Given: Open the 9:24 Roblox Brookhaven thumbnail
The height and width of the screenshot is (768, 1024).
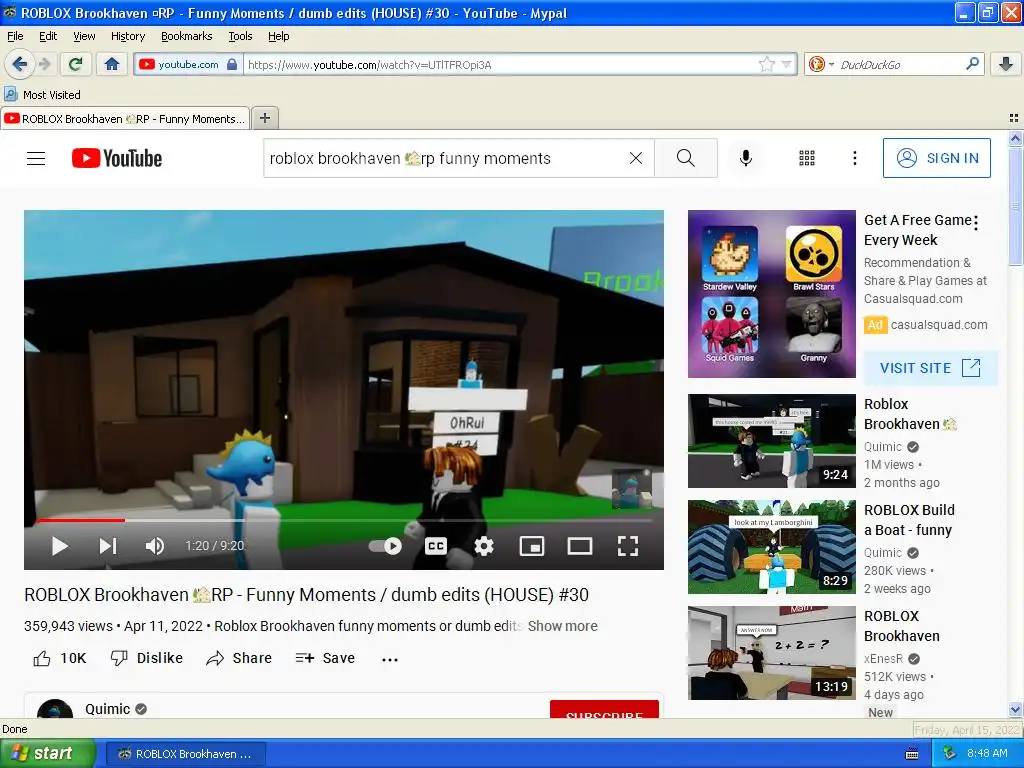Looking at the screenshot, I should (771, 441).
